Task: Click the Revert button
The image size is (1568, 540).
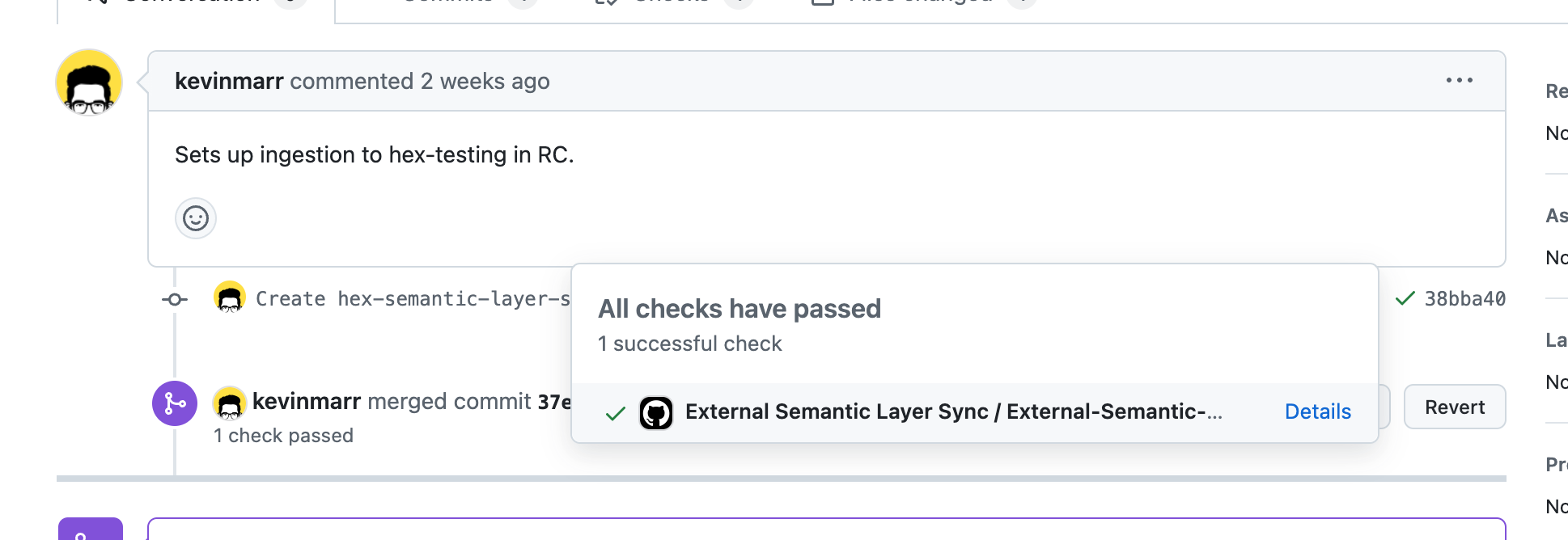Action: coord(1454,407)
